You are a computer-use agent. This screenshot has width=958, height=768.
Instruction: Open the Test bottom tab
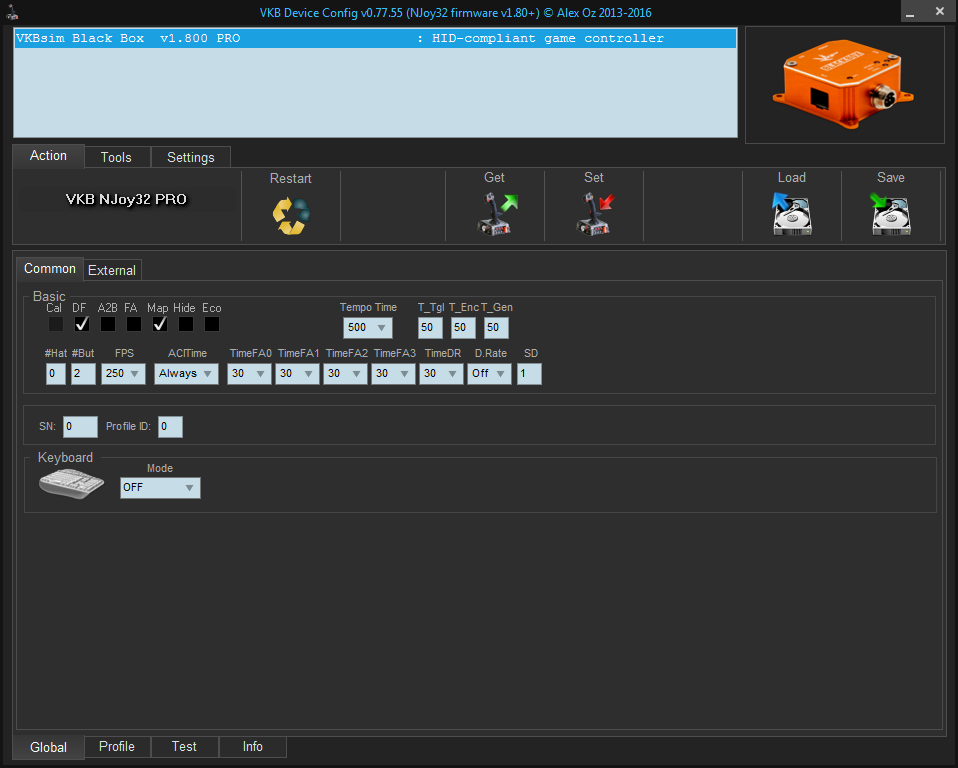coord(184,747)
